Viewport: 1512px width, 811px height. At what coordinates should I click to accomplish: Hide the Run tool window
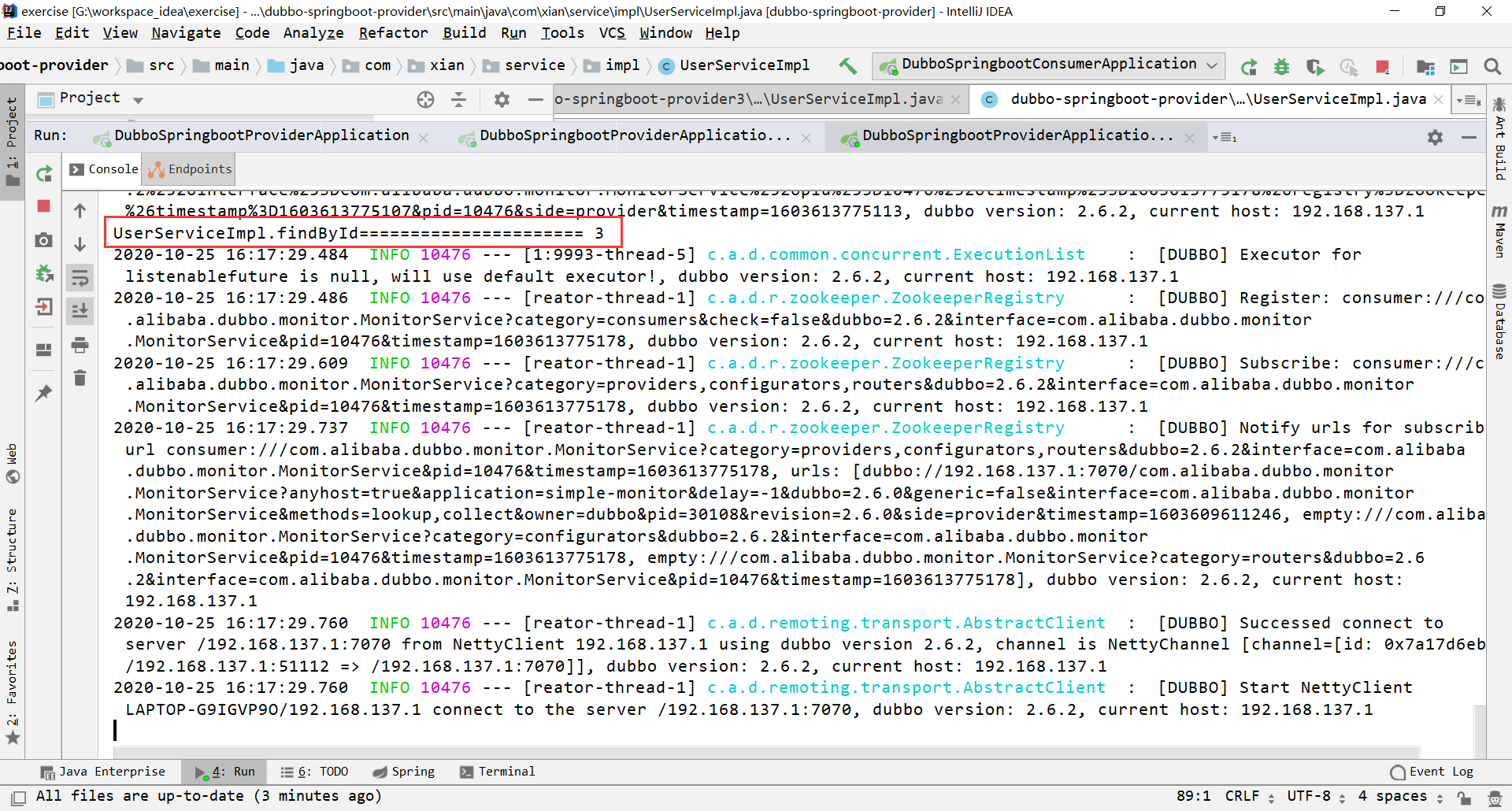point(1469,137)
